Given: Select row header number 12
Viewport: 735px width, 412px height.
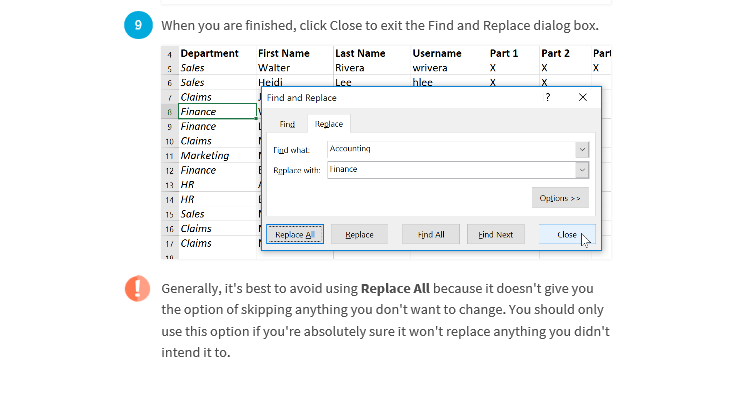Looking at the screenshot, I should coord(170,171).
